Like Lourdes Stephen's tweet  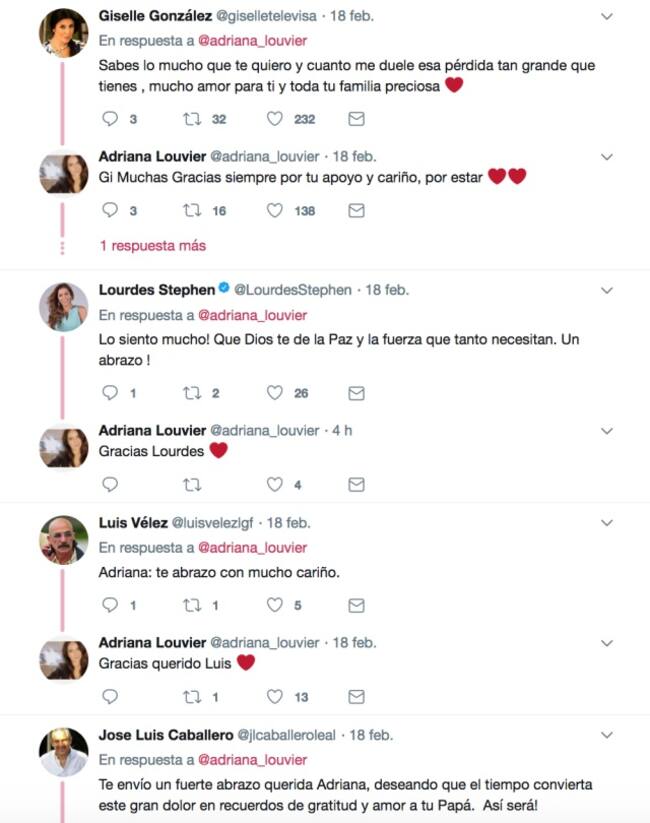(275, 393)
